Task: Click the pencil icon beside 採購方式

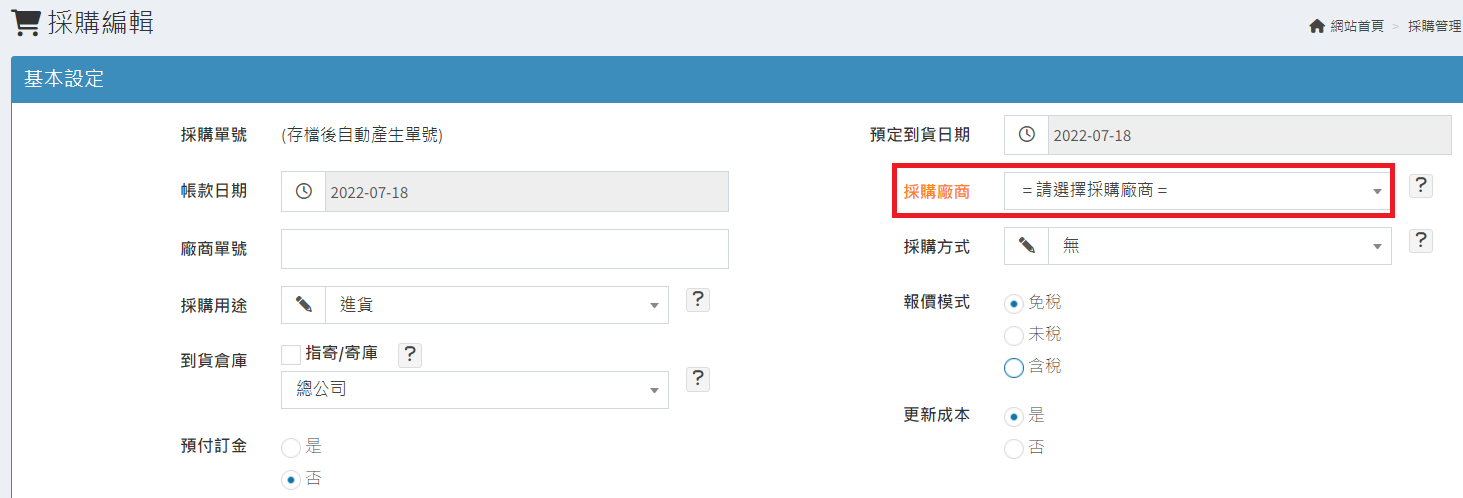Action: click(x=1026, y=246)
